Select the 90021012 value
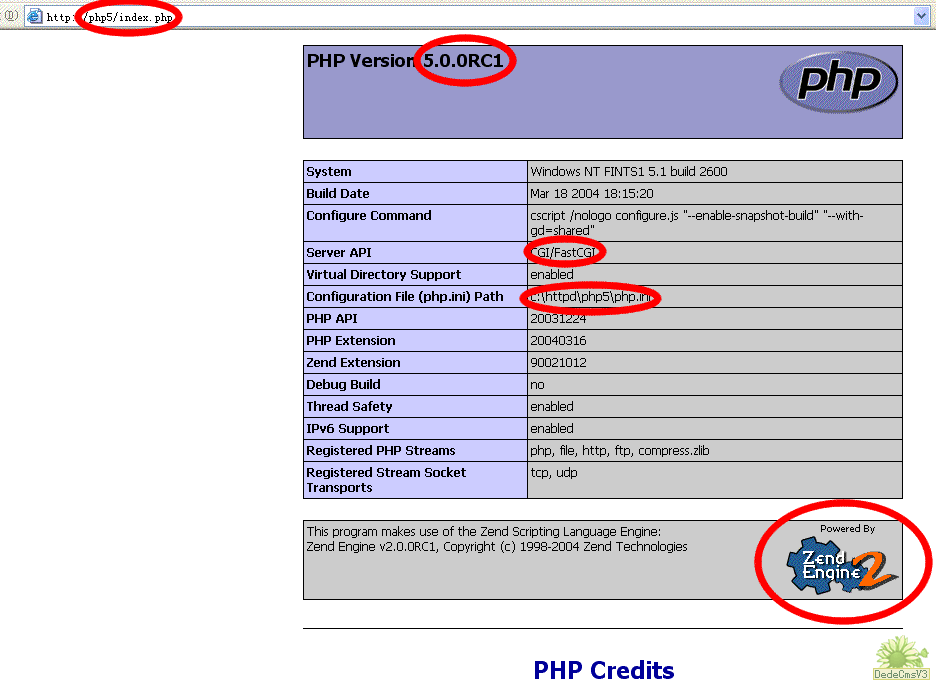 558,363
